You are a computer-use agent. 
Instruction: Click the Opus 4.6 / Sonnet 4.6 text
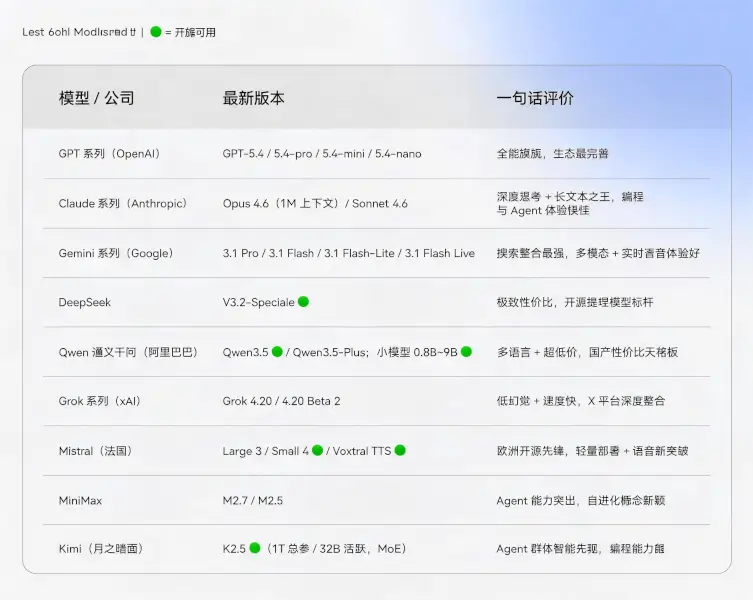315,204
